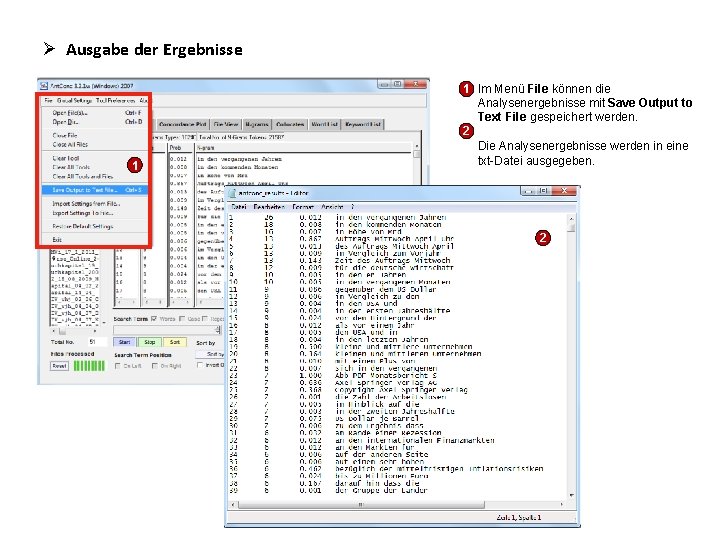This screenshot has width=720, height=540.
Task: Select Close All Files menu entry
Action: click(x=94, y=144)
